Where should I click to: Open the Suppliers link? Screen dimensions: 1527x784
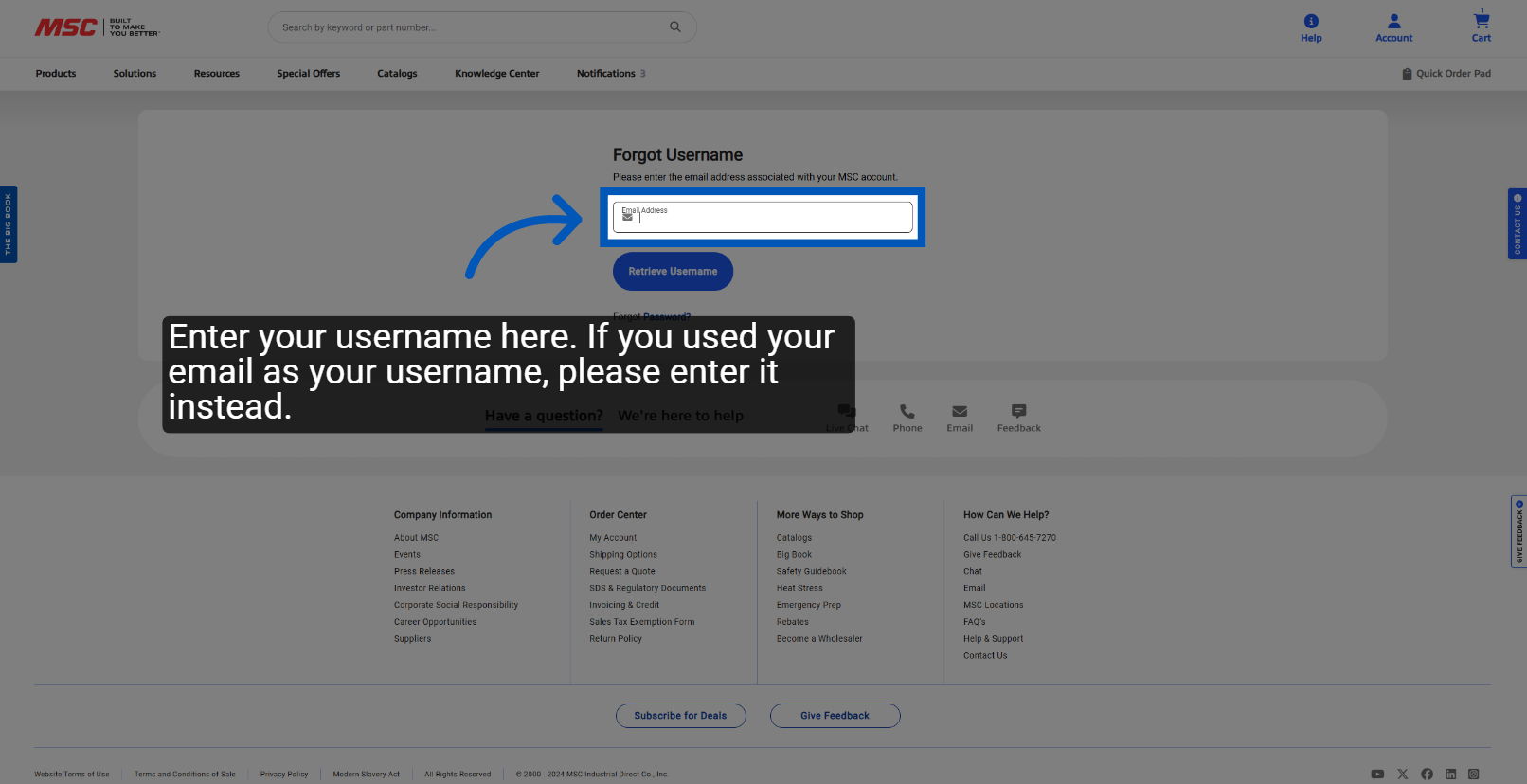[x=413, y=639]
